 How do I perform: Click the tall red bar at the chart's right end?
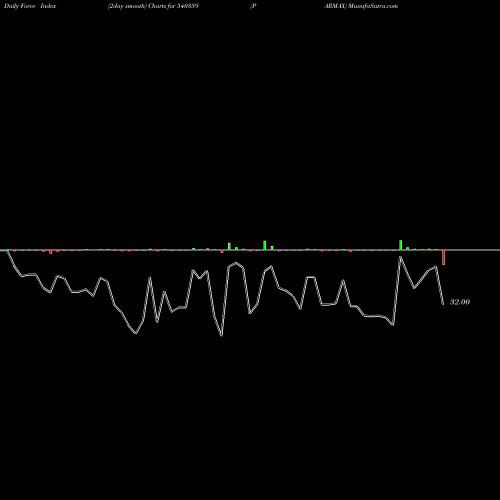click(443, 257)
